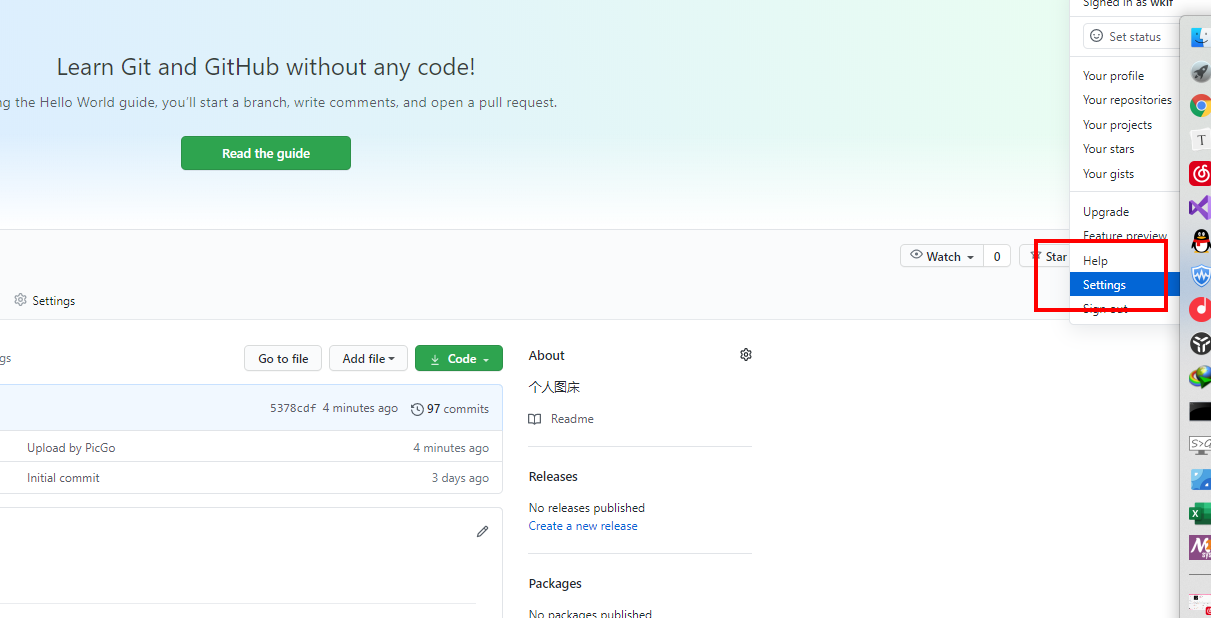Choose Your stars in the menu

pos(1109,149)
